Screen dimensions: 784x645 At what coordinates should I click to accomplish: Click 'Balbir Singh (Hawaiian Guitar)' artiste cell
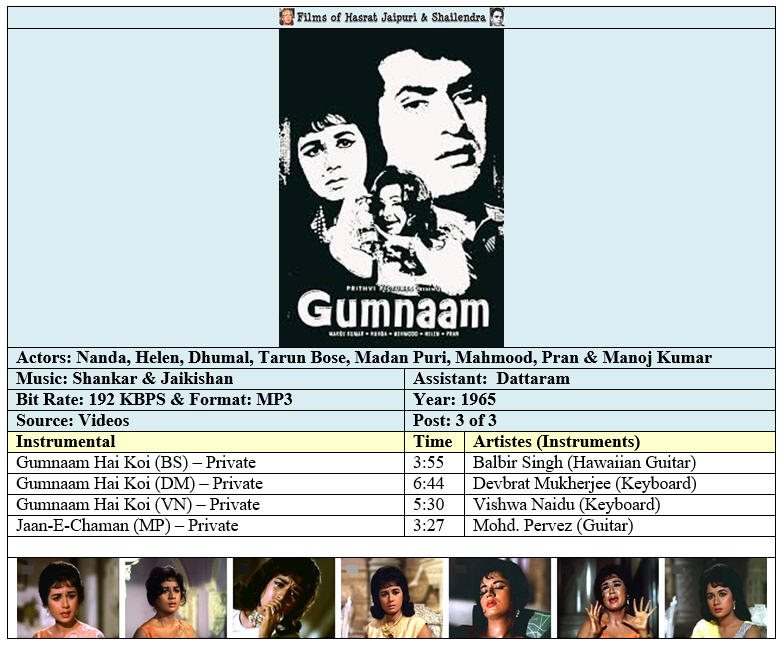620,463
